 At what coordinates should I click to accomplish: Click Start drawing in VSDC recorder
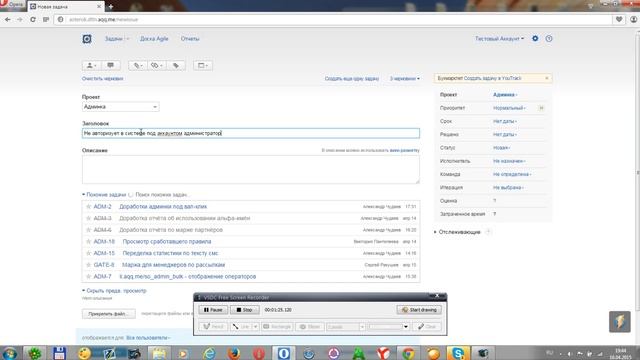(x=419, y=310)
